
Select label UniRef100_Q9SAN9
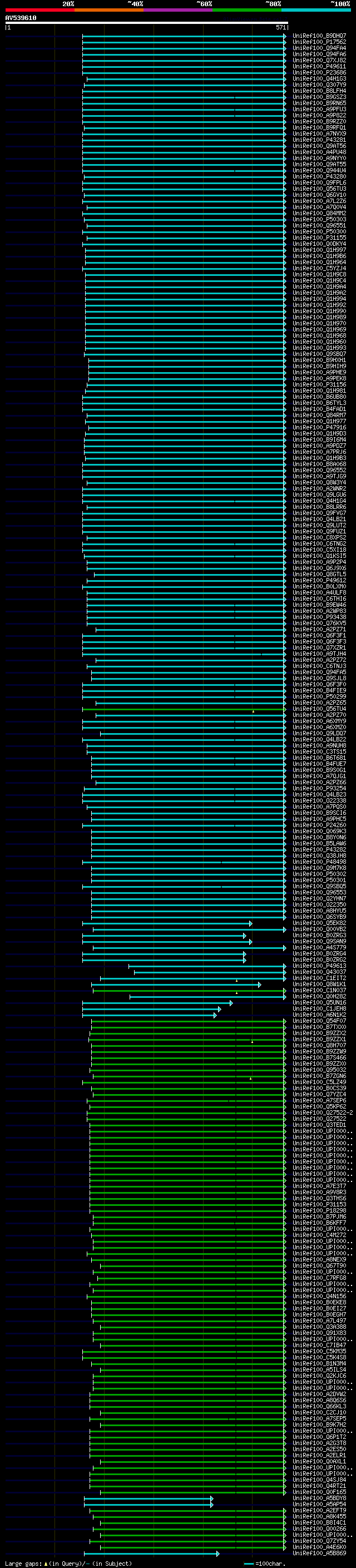pyautogui.click(x=319, y=941)
